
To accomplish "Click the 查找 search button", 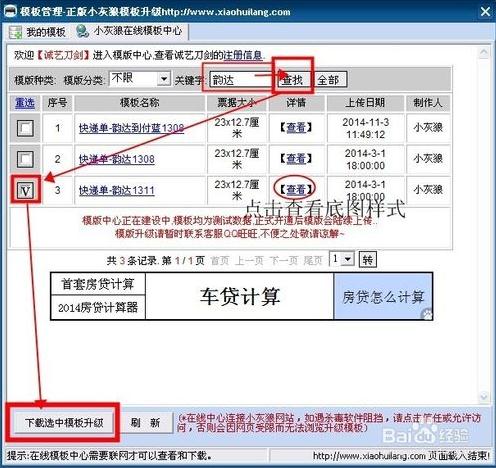I will click(x=293, y=80).
